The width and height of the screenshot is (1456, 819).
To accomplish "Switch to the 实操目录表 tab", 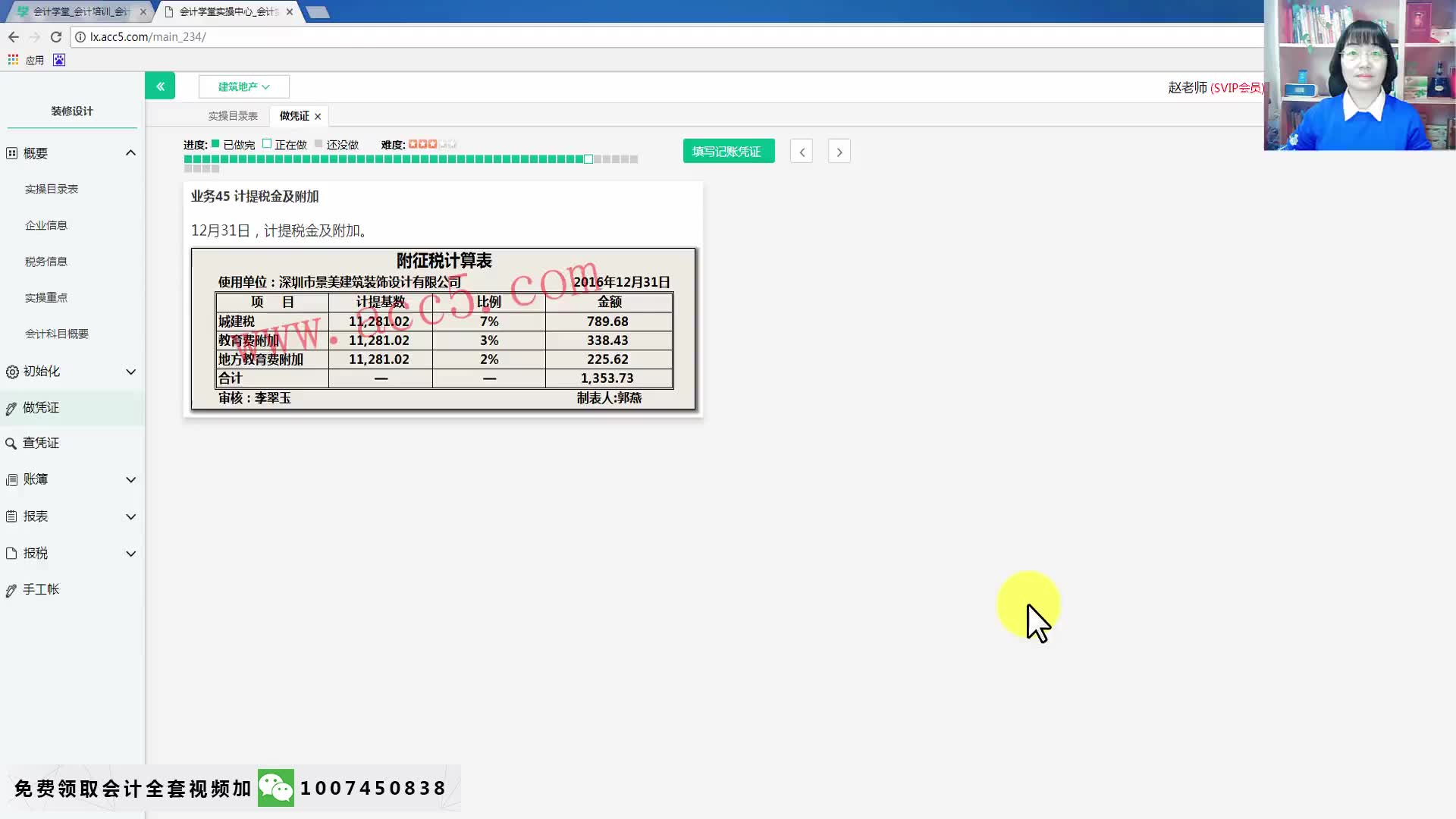I will 233,116.
